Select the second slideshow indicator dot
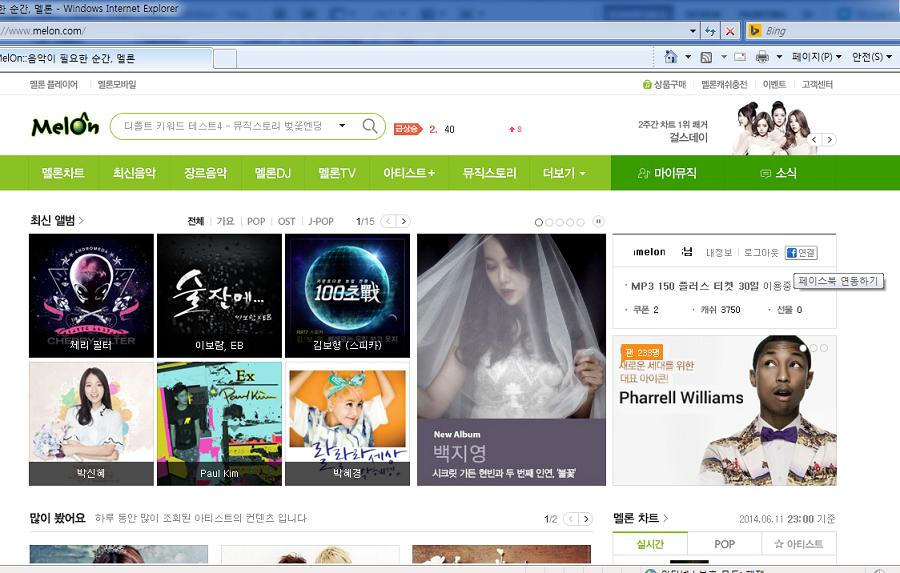The image size is (900, 573). click(550, 222)
